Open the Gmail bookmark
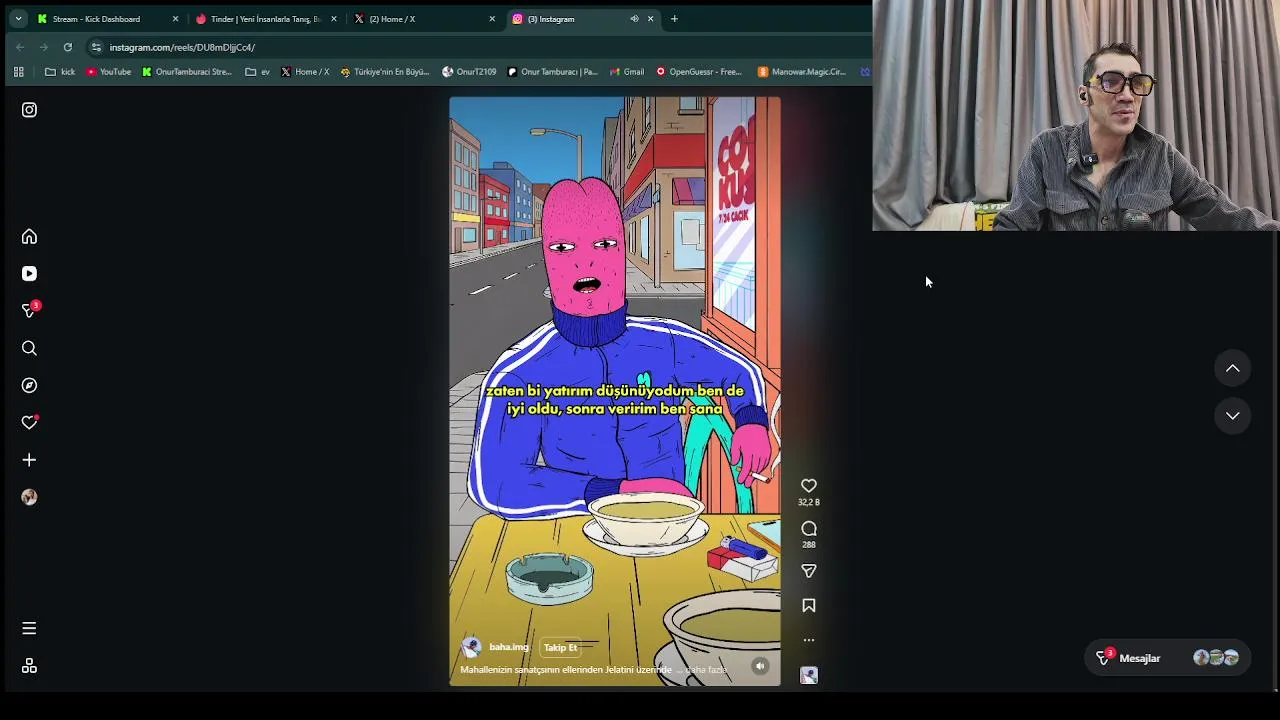This screenshot has height=720, width=1280. 627,72
